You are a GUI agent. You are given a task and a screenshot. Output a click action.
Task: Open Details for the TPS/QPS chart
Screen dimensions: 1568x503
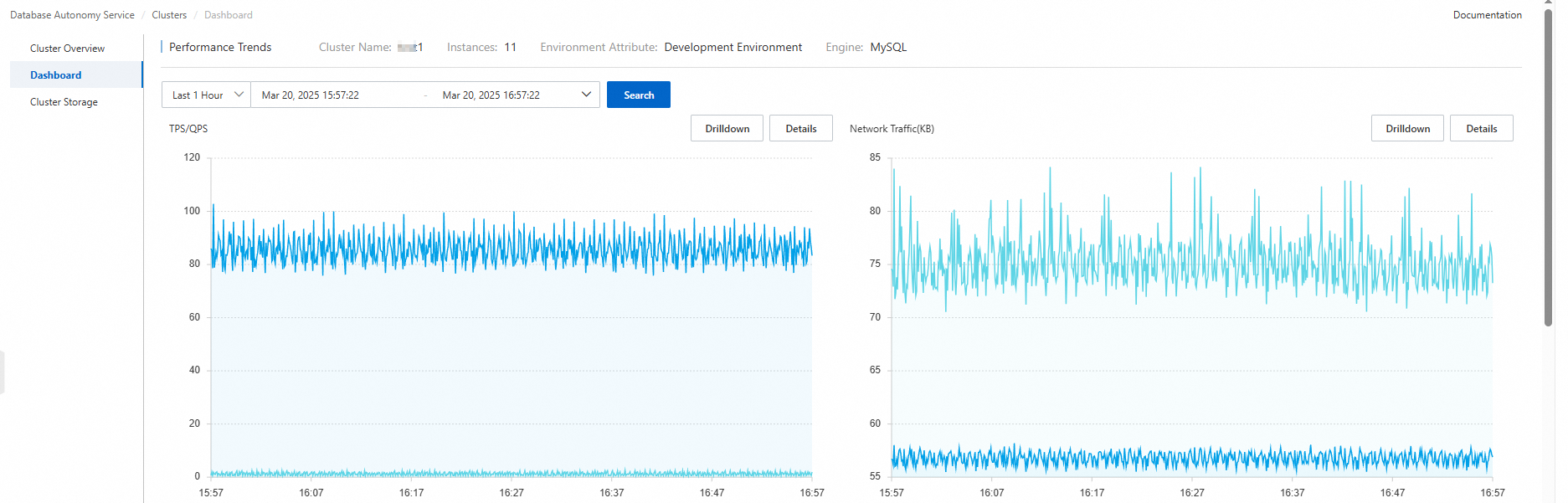[x=800, y=129]
